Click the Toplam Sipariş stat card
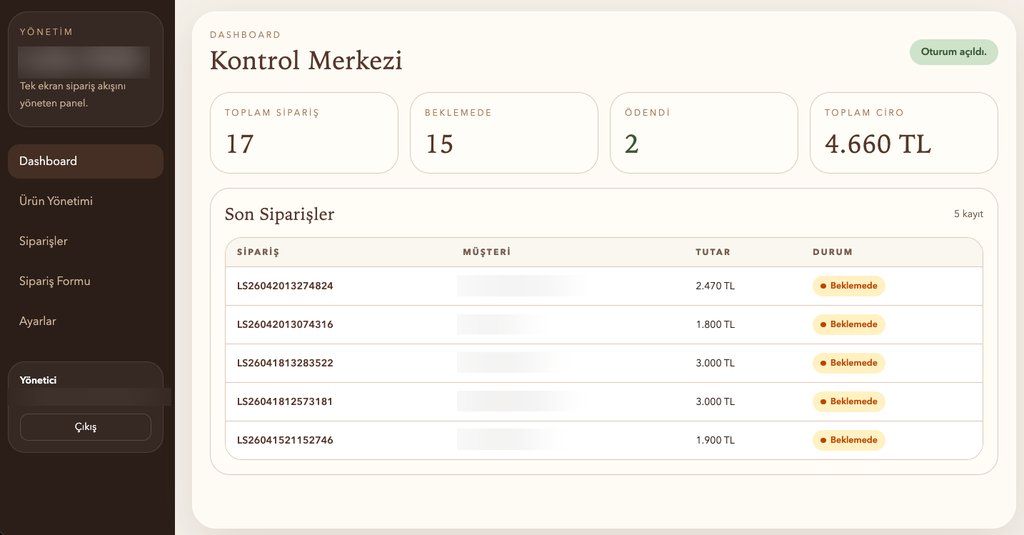The height and width of the screenshot is (535, 1024). (304, 133)
